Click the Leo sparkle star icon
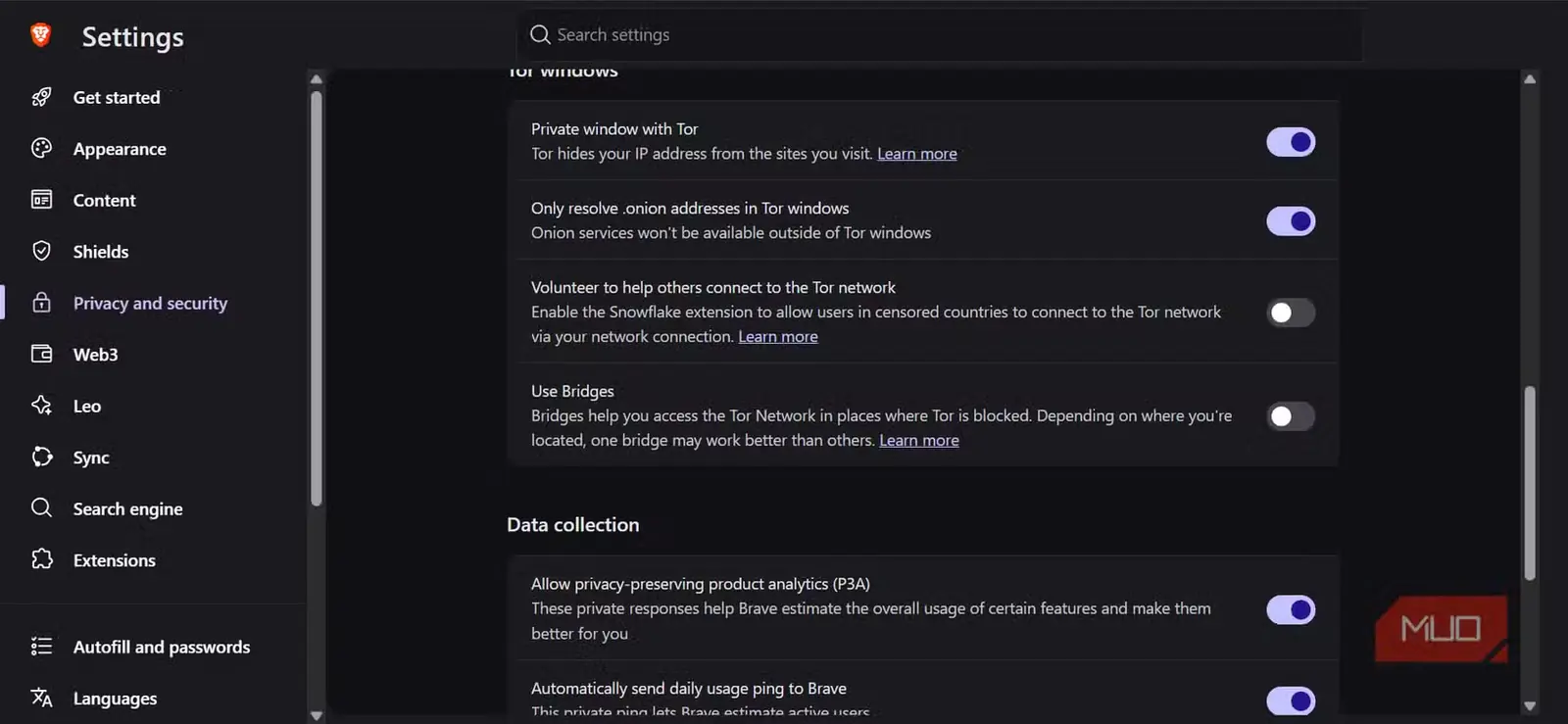The image size is (1568, 724). [41, 405]
